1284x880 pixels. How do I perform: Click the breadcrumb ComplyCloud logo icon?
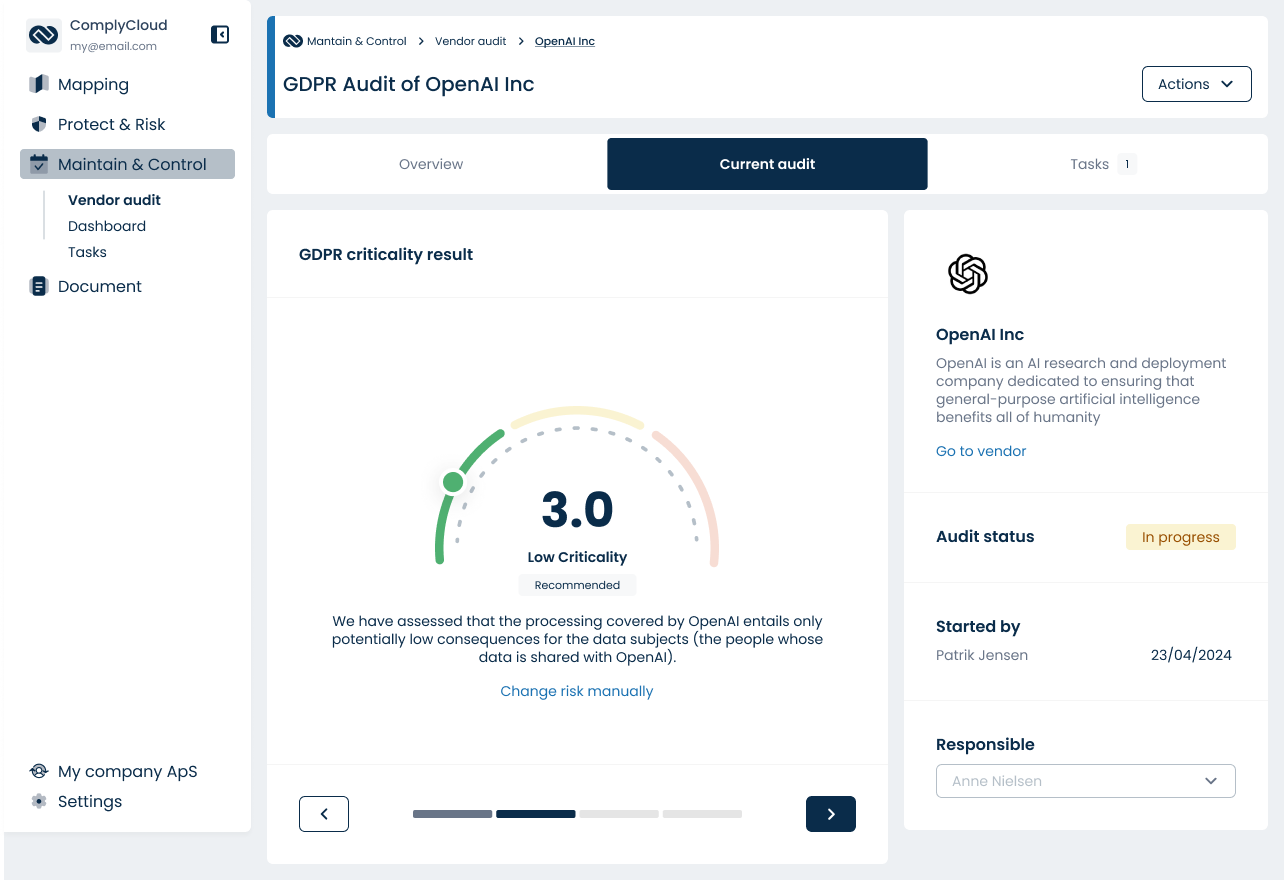point(293,41)
